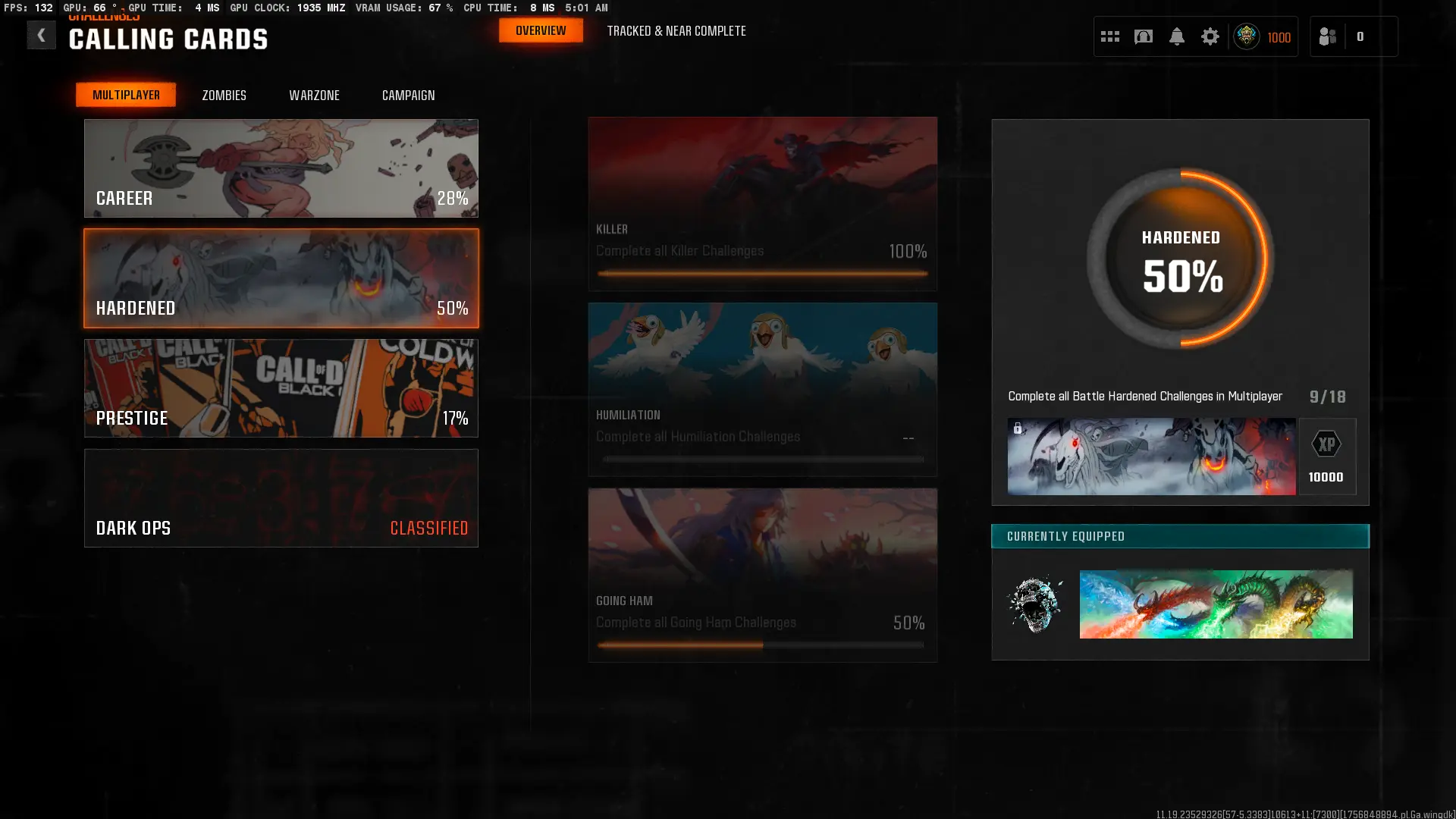Switch to the Overview tab
The image size is (1456, 819).
tap(541, 30)
